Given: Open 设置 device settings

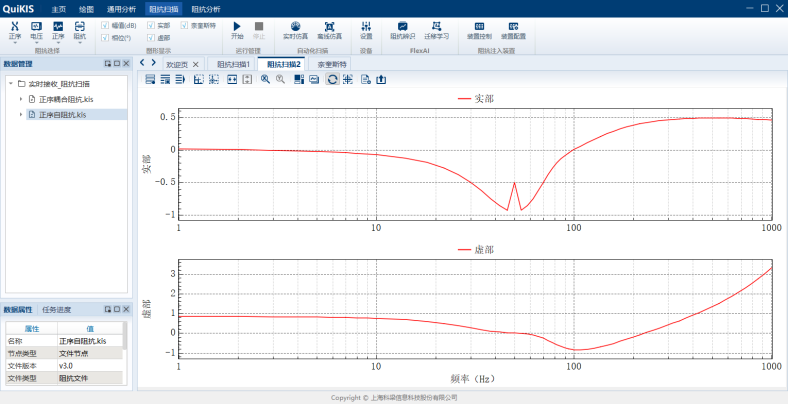Looking at the screenshot, I should pos(366,27).
